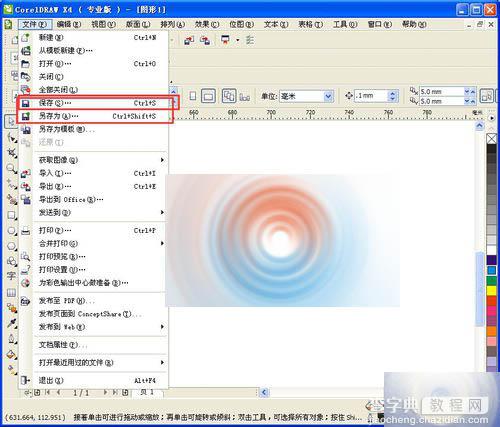
Task: Toggle the landscape page orientation button
Action: coord(208,96)
